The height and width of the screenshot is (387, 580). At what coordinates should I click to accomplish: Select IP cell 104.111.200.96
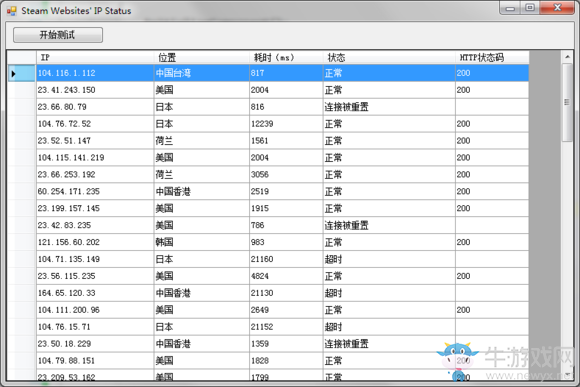tap(95, 310)
